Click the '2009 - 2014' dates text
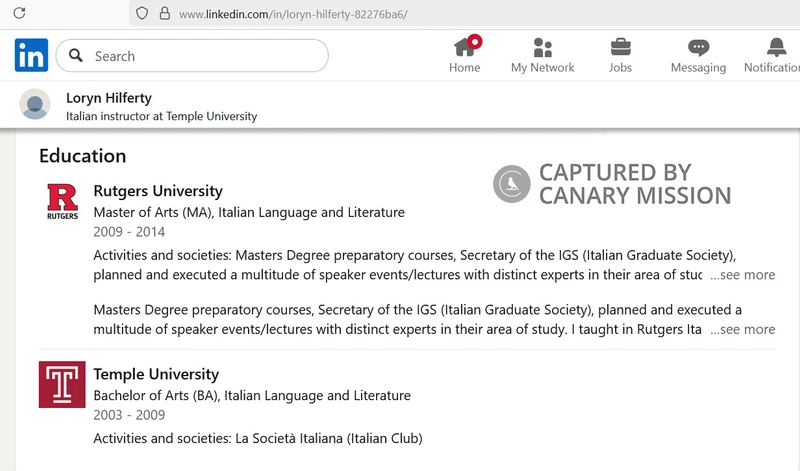The width and height of the screenshot is (800, 471). tap(129, 232)
